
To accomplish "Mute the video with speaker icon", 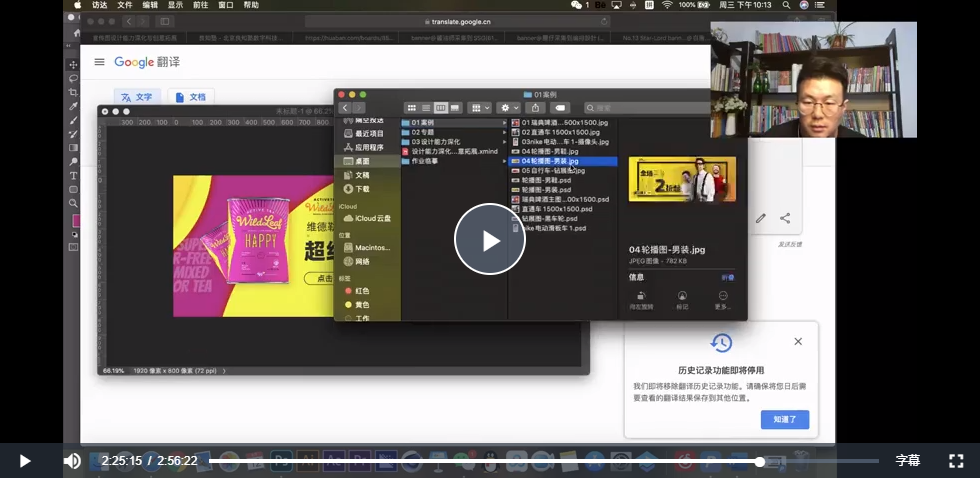I will (72, 461).
